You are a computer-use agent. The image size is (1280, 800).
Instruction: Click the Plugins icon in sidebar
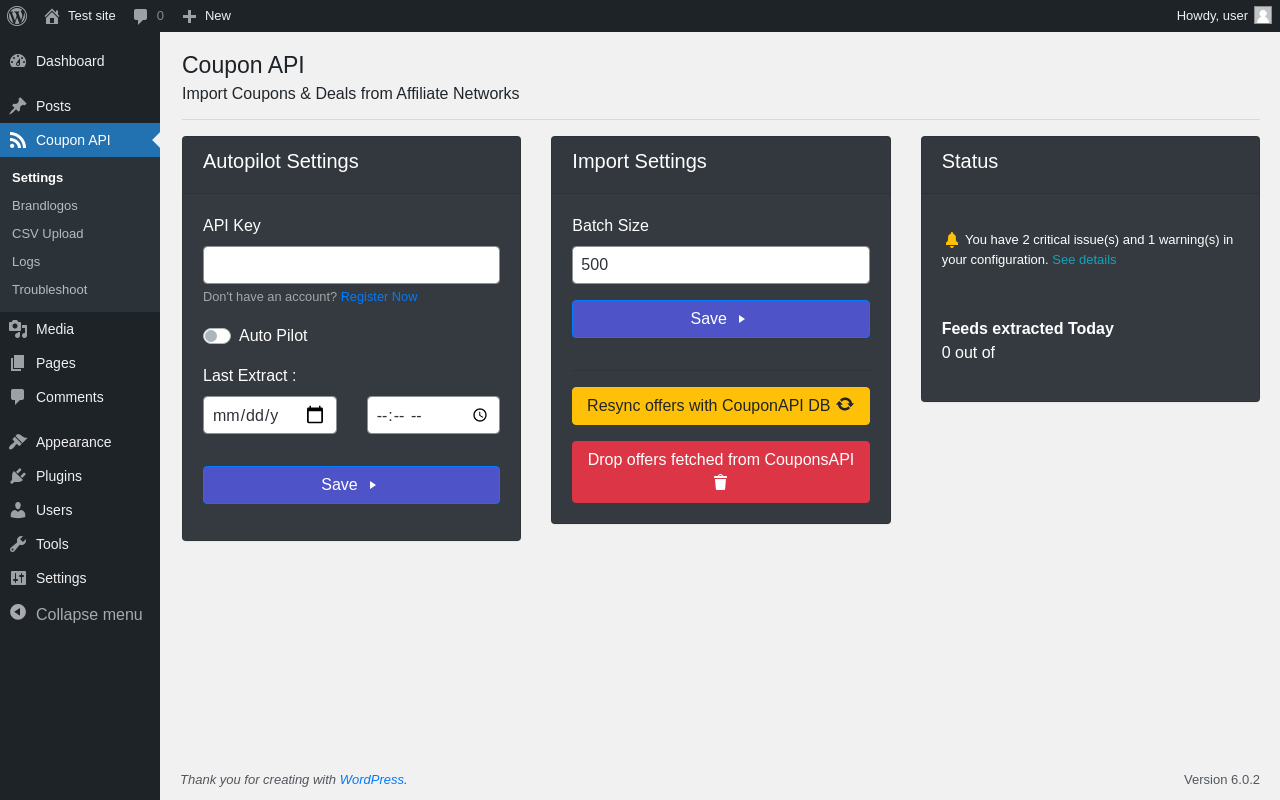click(18, 476)
